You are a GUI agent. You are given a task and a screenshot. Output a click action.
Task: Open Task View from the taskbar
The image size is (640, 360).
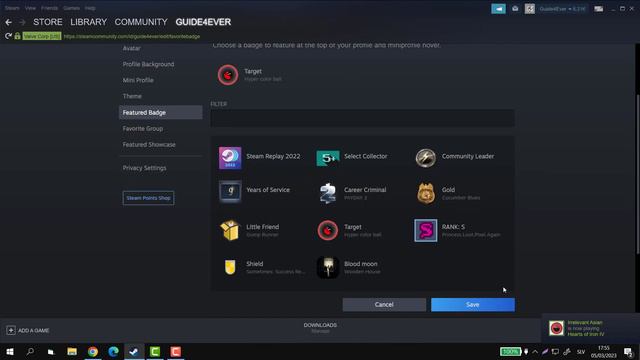(51, 351)
